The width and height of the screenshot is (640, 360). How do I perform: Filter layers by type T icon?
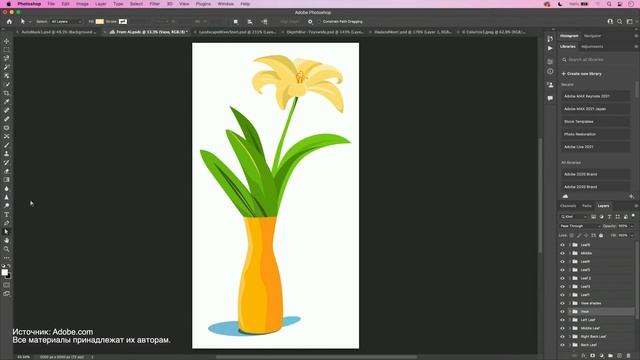609,217
